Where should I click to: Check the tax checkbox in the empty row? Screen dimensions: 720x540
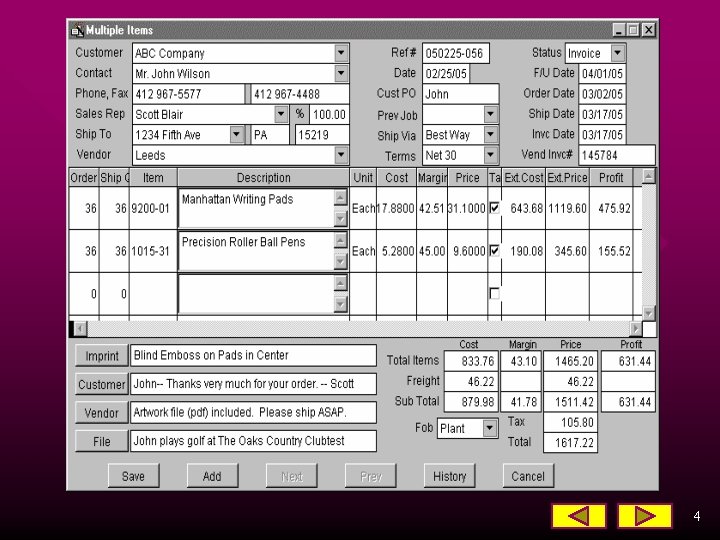[494, 293]
